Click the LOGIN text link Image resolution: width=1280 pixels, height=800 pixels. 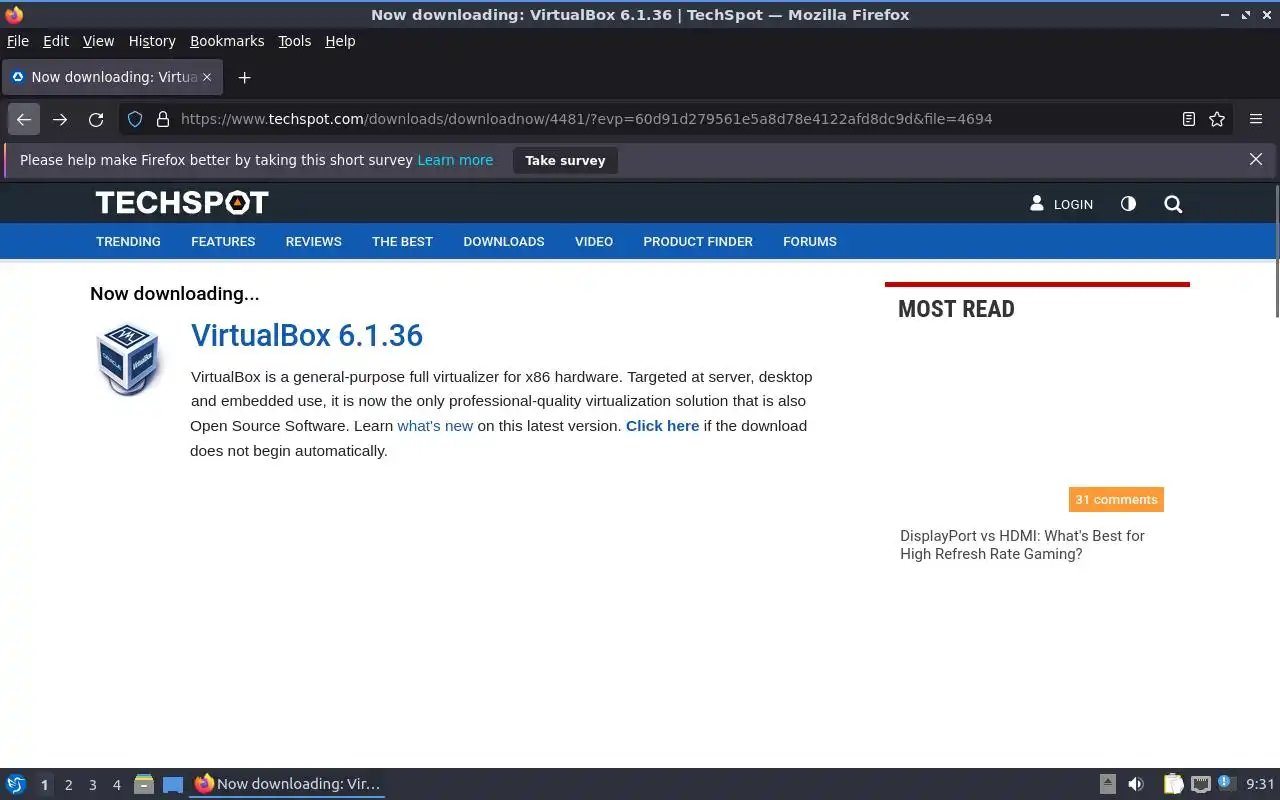coord(1073,204)
